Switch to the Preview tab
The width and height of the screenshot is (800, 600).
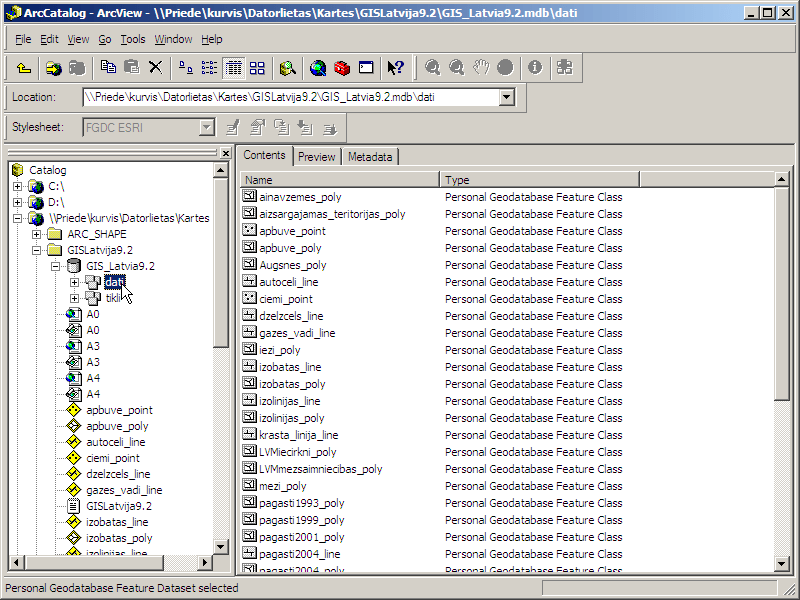[x=316, y=157]
